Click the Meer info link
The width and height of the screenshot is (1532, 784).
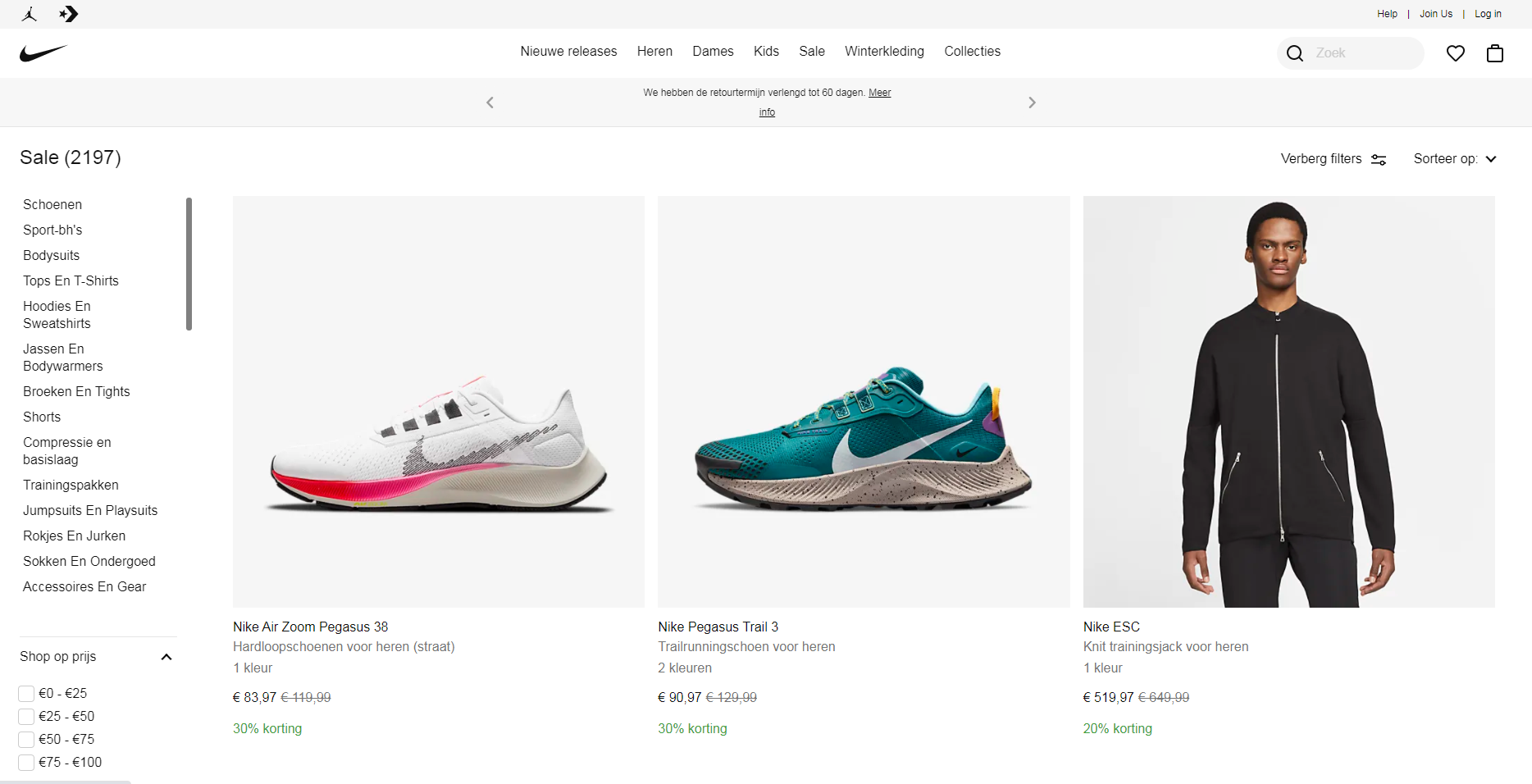coord(879,93)
